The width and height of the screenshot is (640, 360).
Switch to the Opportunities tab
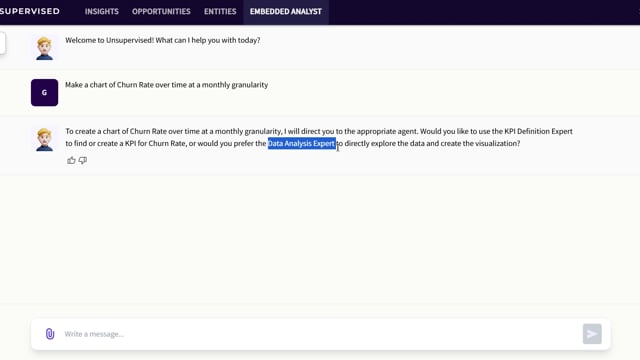161,11
